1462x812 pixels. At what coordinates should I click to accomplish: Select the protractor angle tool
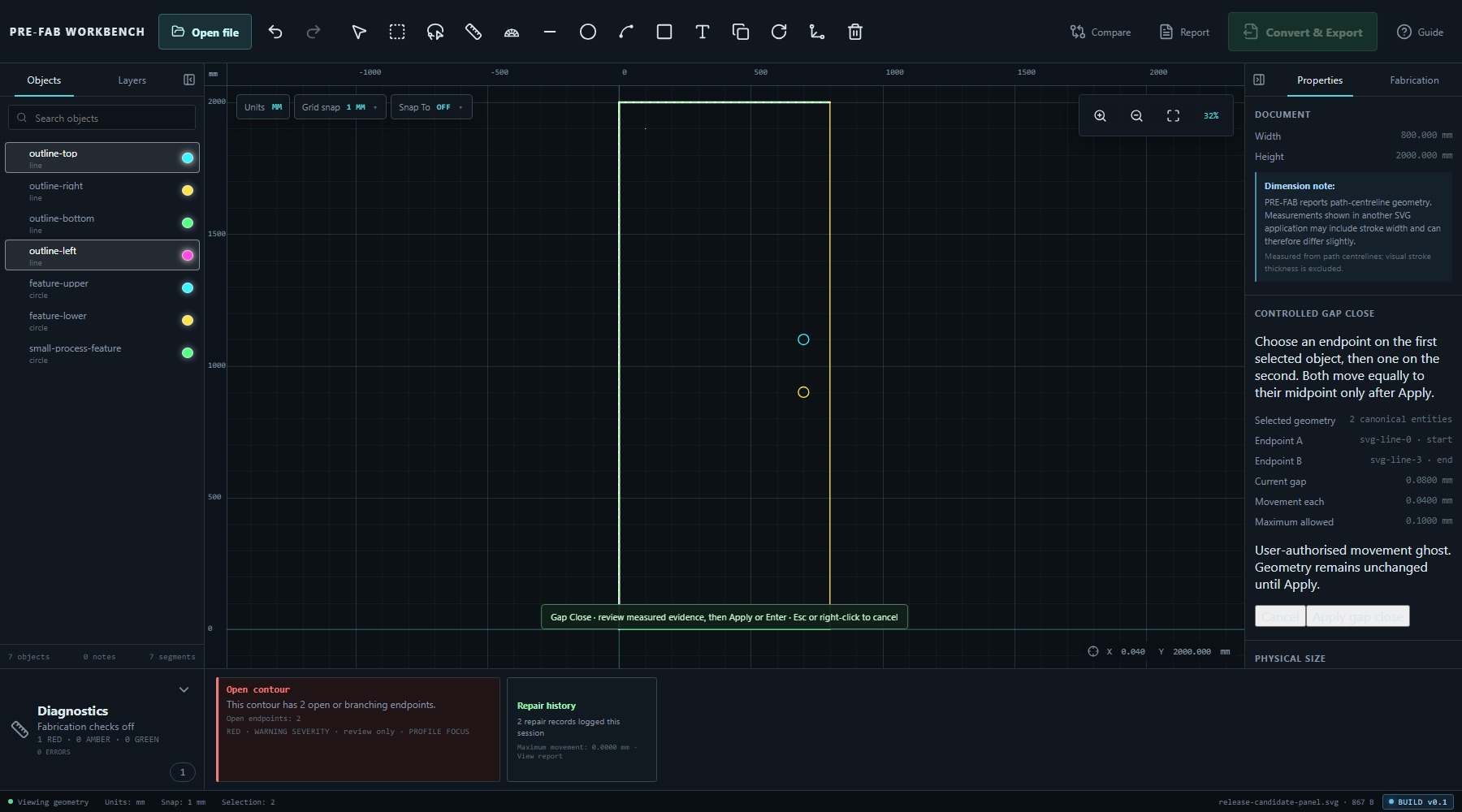512,32
